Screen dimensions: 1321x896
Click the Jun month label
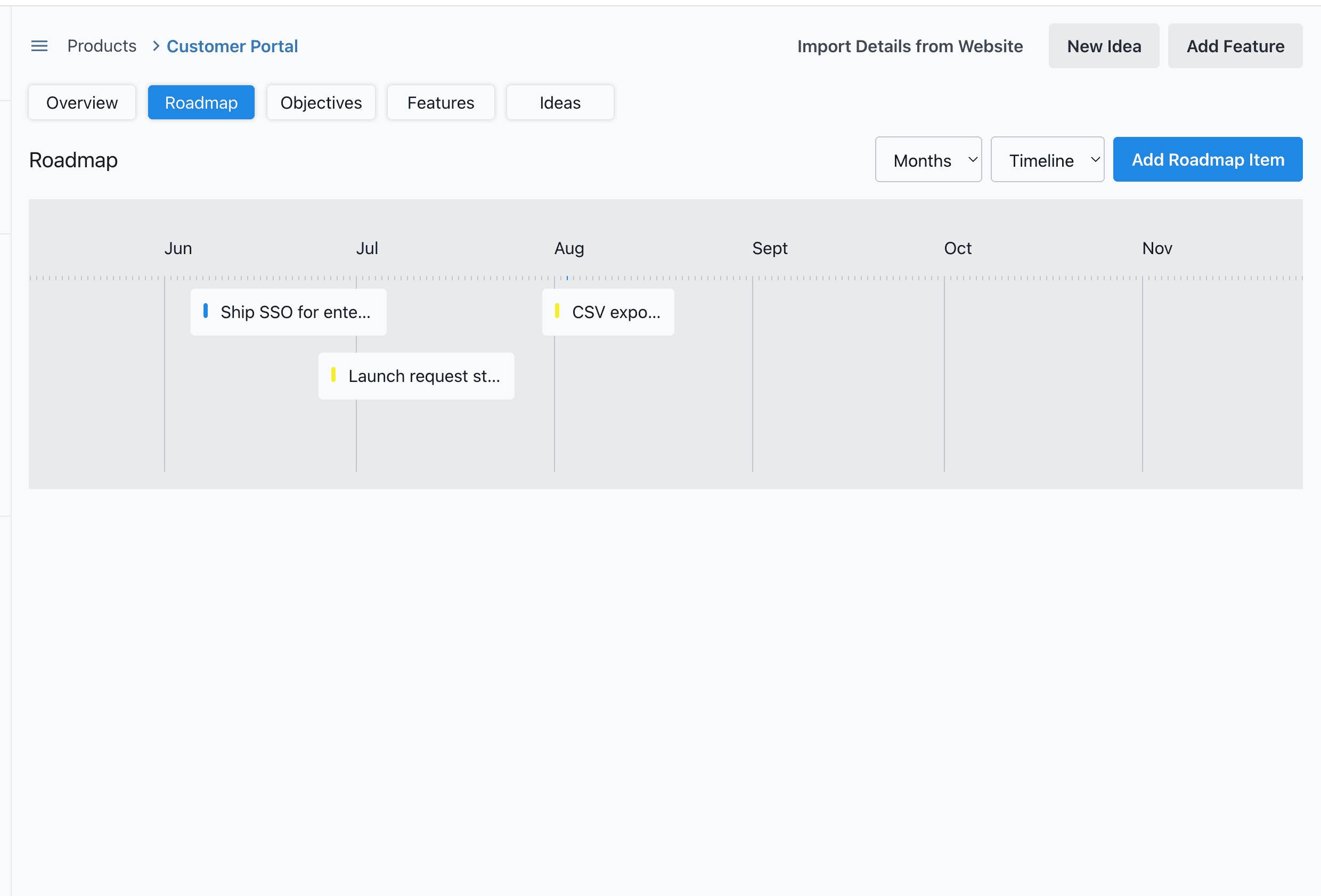(178, 248)
